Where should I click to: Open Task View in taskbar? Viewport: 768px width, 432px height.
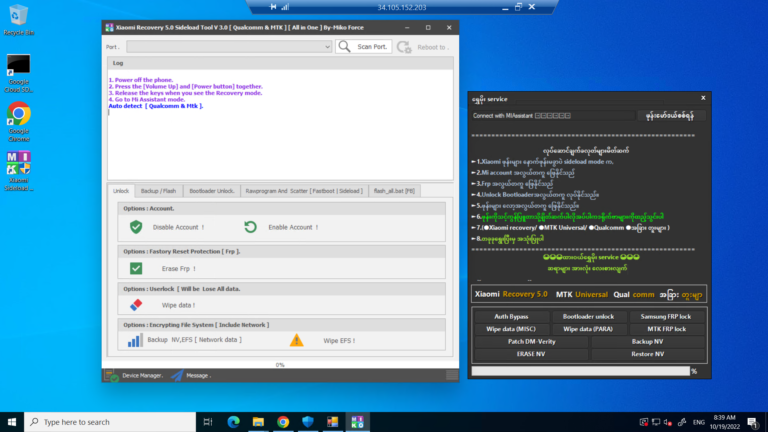coord(208,422)
